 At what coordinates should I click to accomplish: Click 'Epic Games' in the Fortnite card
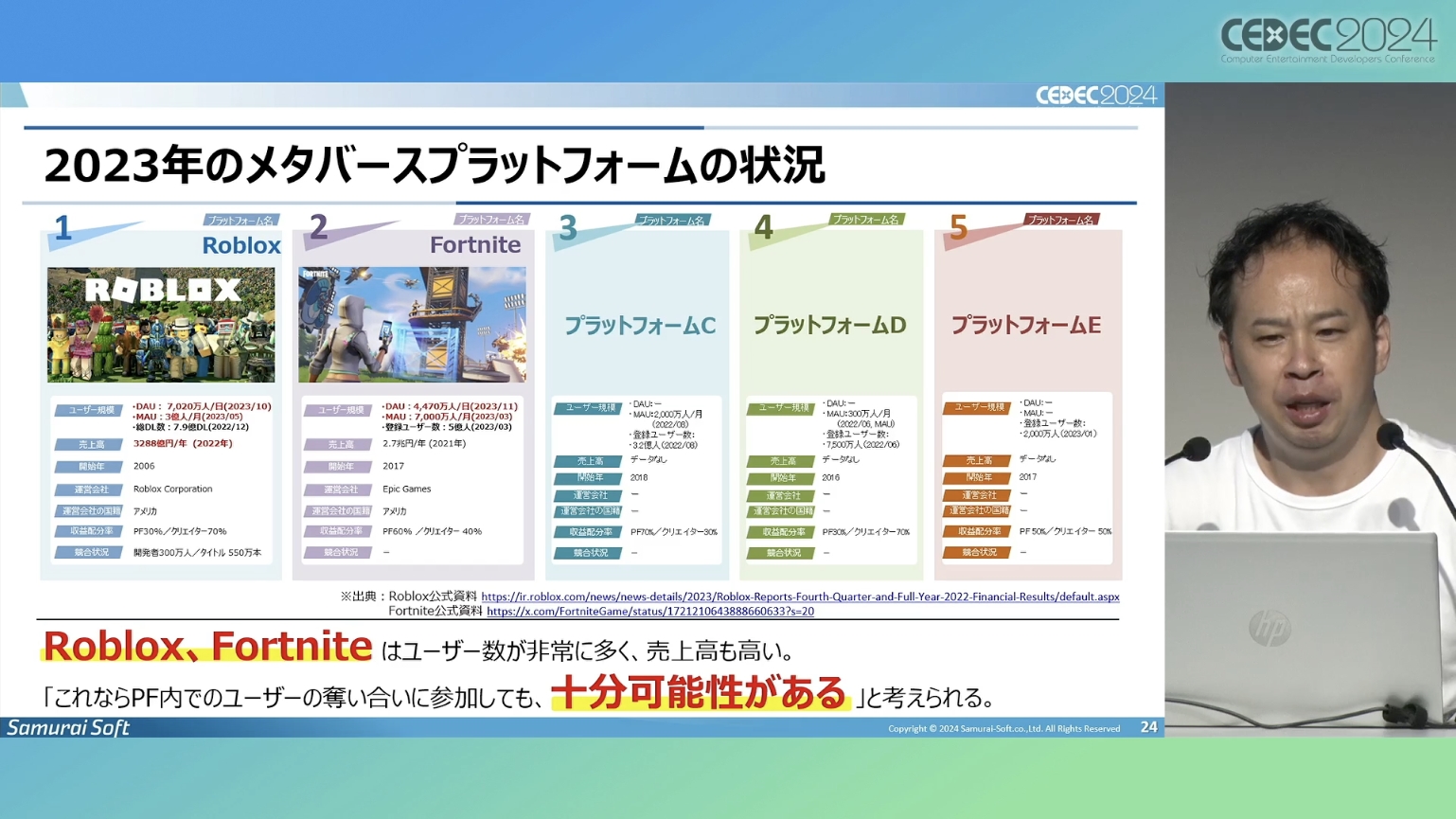(407, 490)
